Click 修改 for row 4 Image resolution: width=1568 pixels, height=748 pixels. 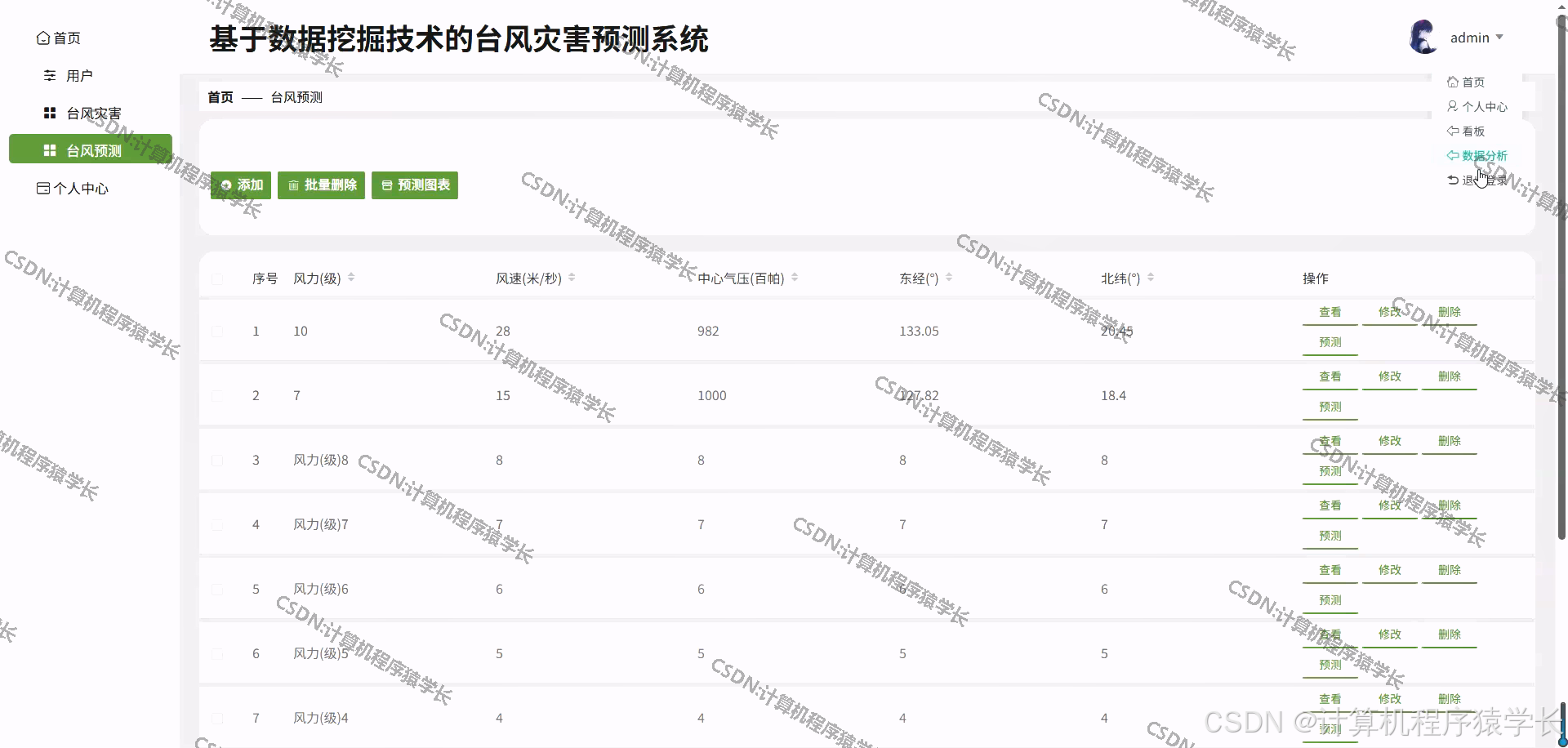[1390, 506]
